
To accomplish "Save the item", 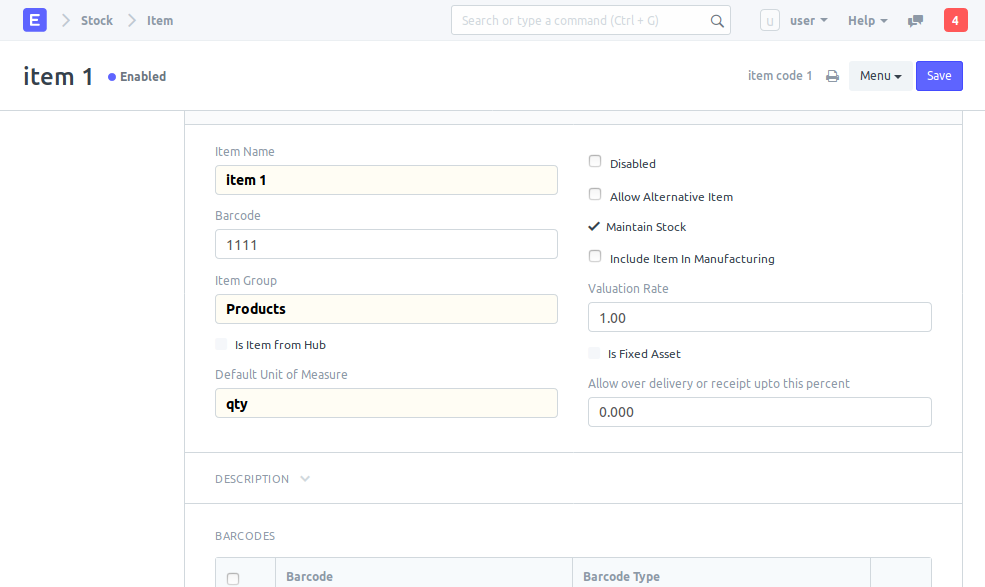I will (939, 76).
